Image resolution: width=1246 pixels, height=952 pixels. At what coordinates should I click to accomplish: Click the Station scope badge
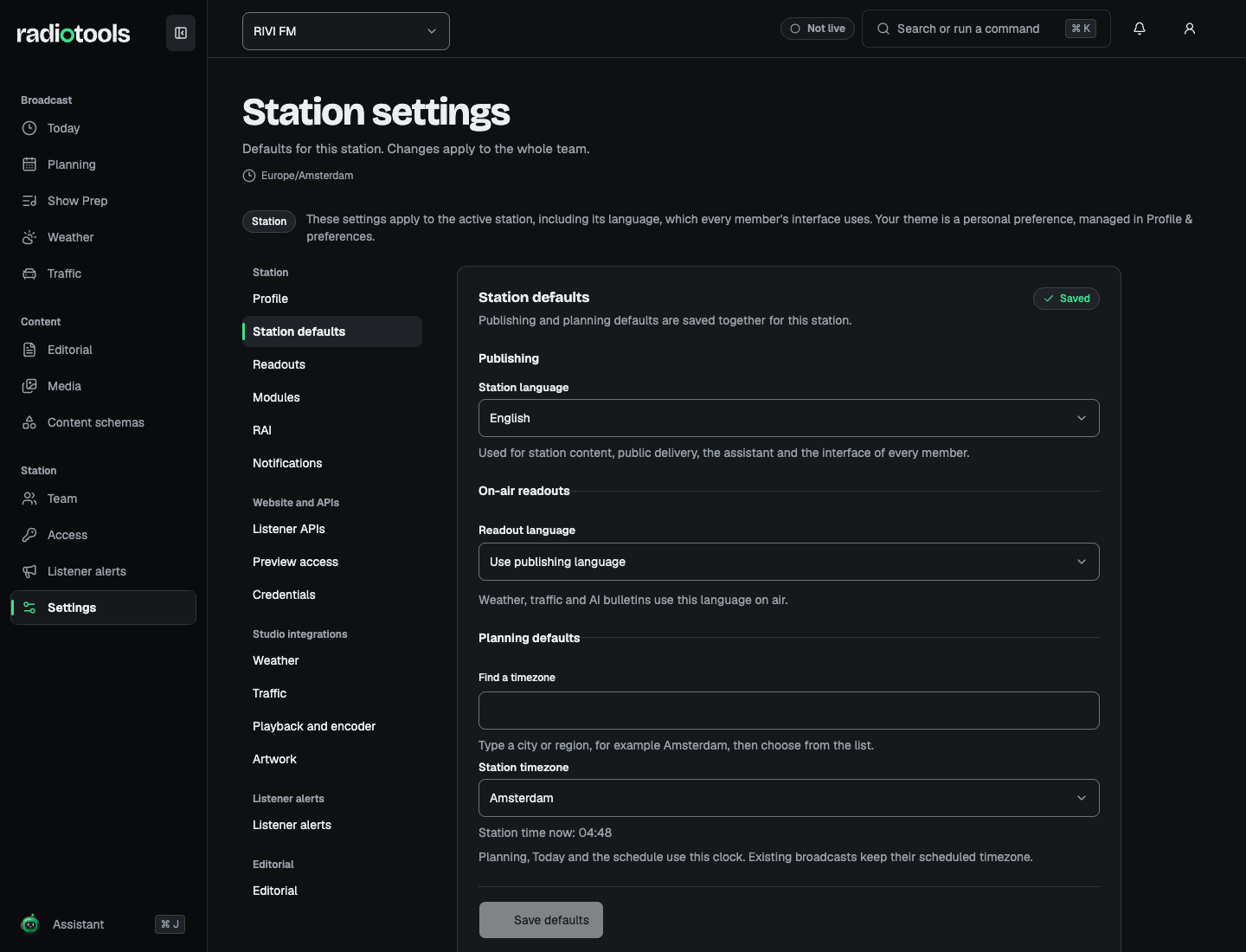point(269,222)
